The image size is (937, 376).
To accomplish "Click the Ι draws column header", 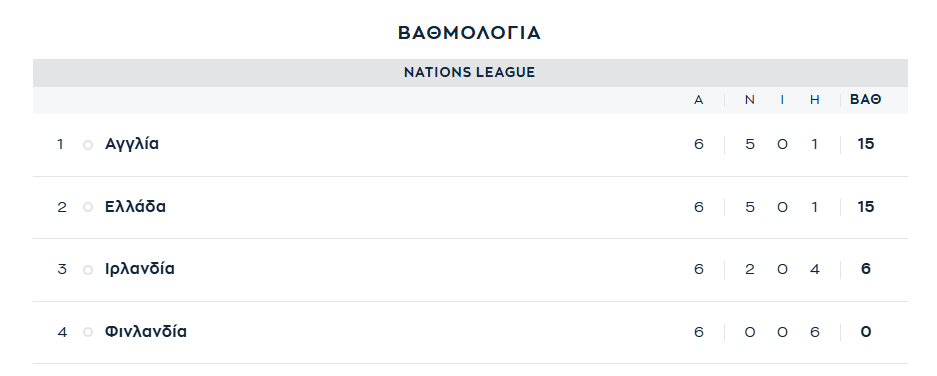I will (782, 100).
